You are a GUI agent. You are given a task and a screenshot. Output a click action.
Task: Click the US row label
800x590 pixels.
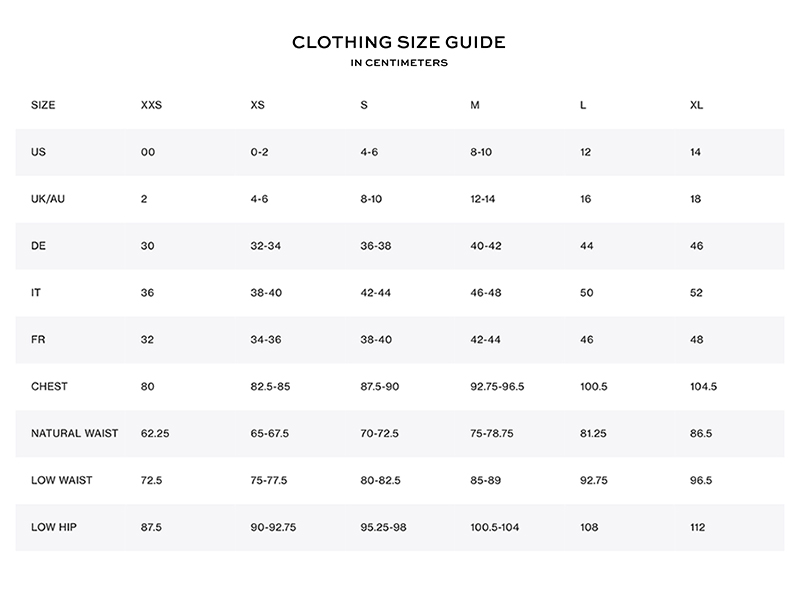point(39,152)
